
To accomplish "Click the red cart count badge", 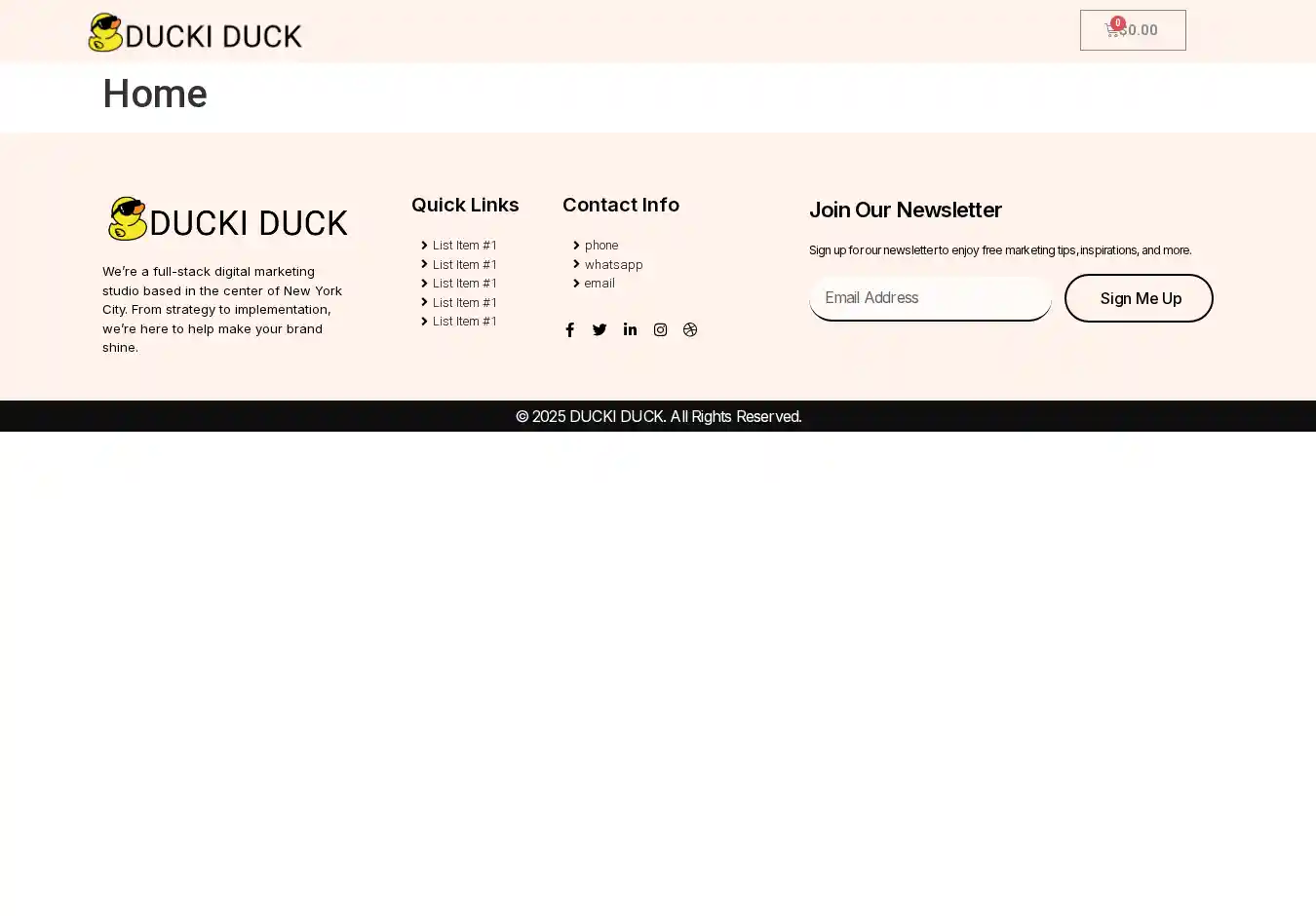I will [x=1118, y=22].
